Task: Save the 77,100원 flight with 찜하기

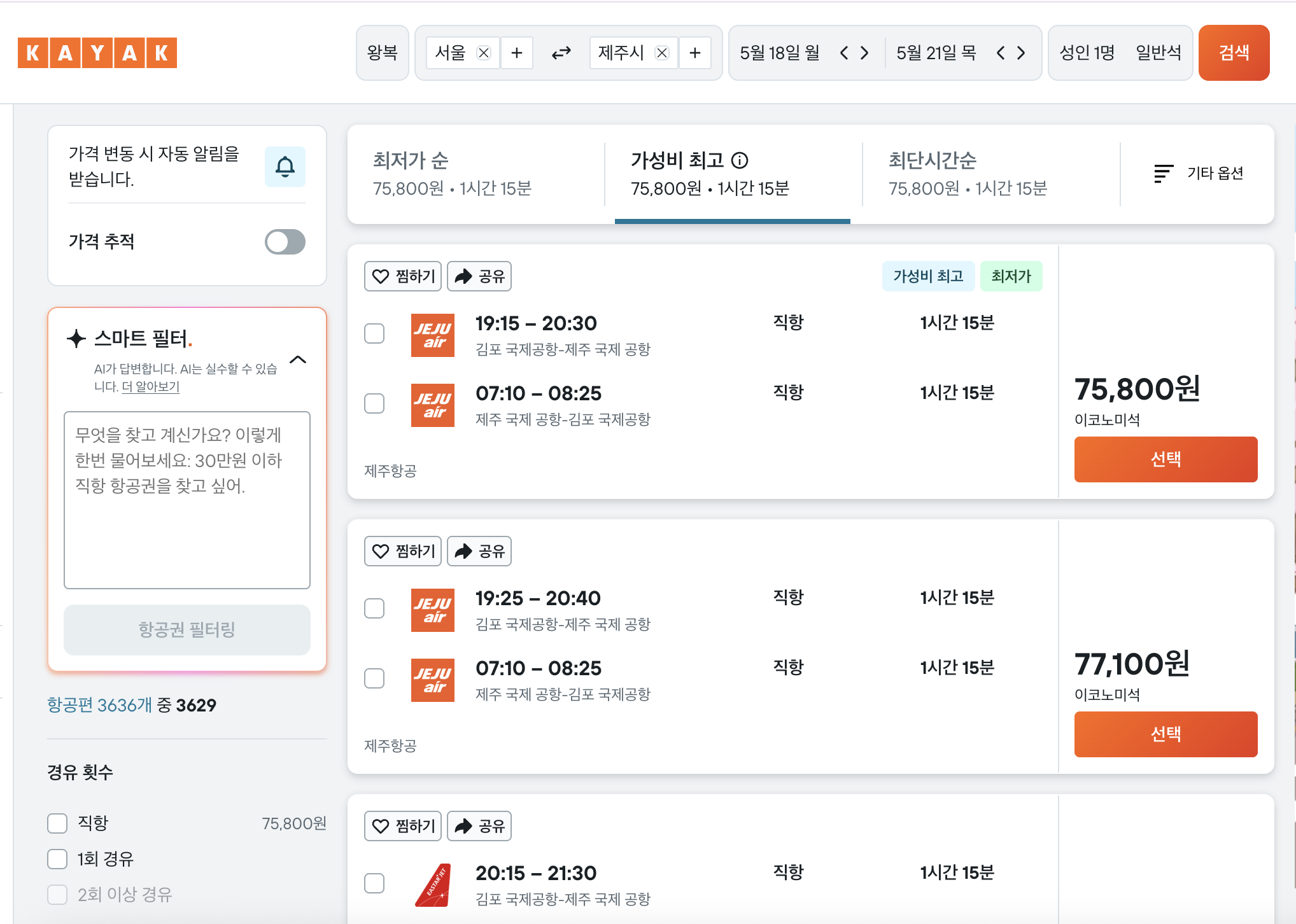Action: [403, 551]
